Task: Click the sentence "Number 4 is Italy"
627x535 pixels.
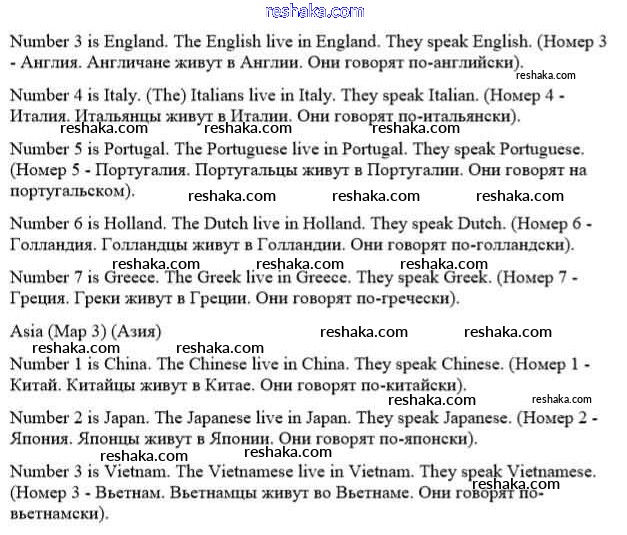Action: (x=76, y=96)
